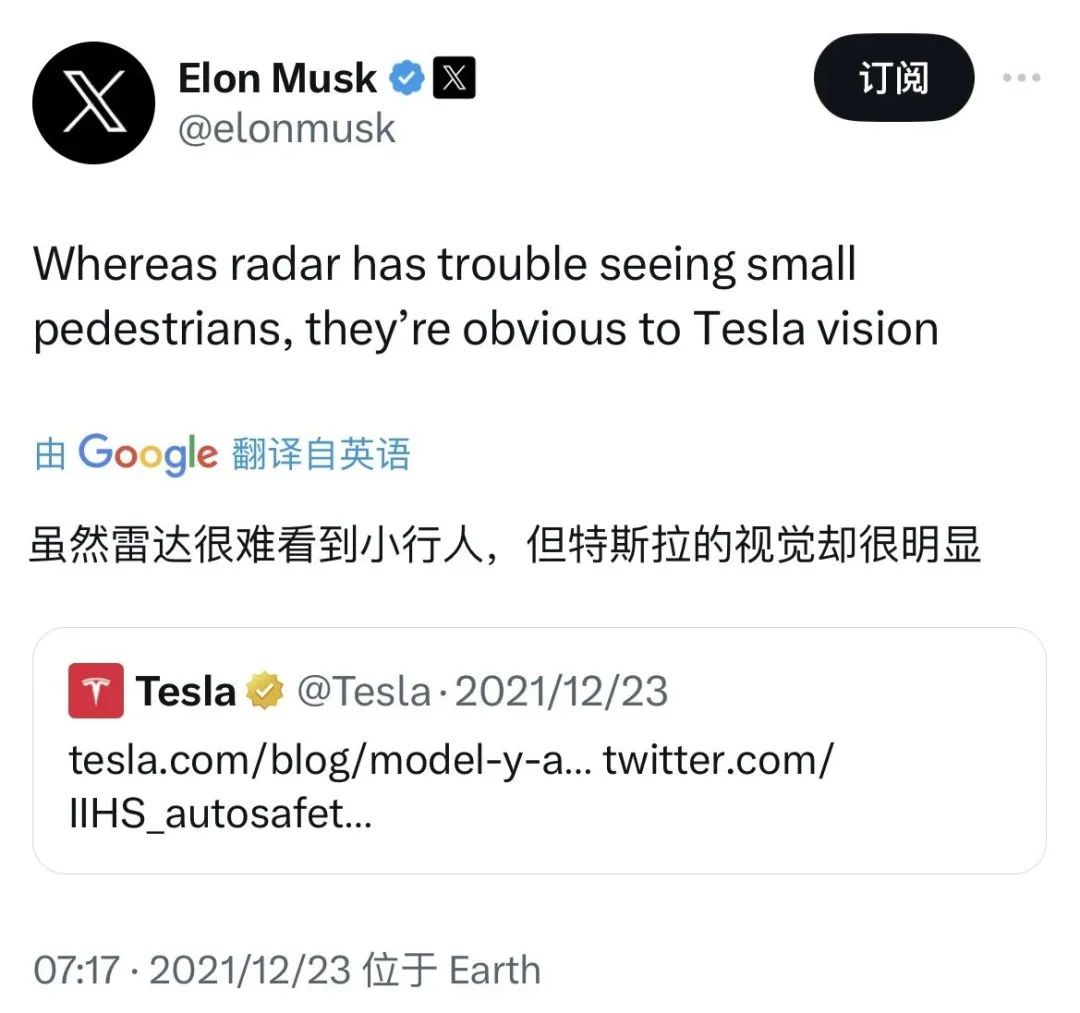The image size is (1080, 1013).
Task: Open the three-dot more options menu
Action: (x=1022, y=75)
